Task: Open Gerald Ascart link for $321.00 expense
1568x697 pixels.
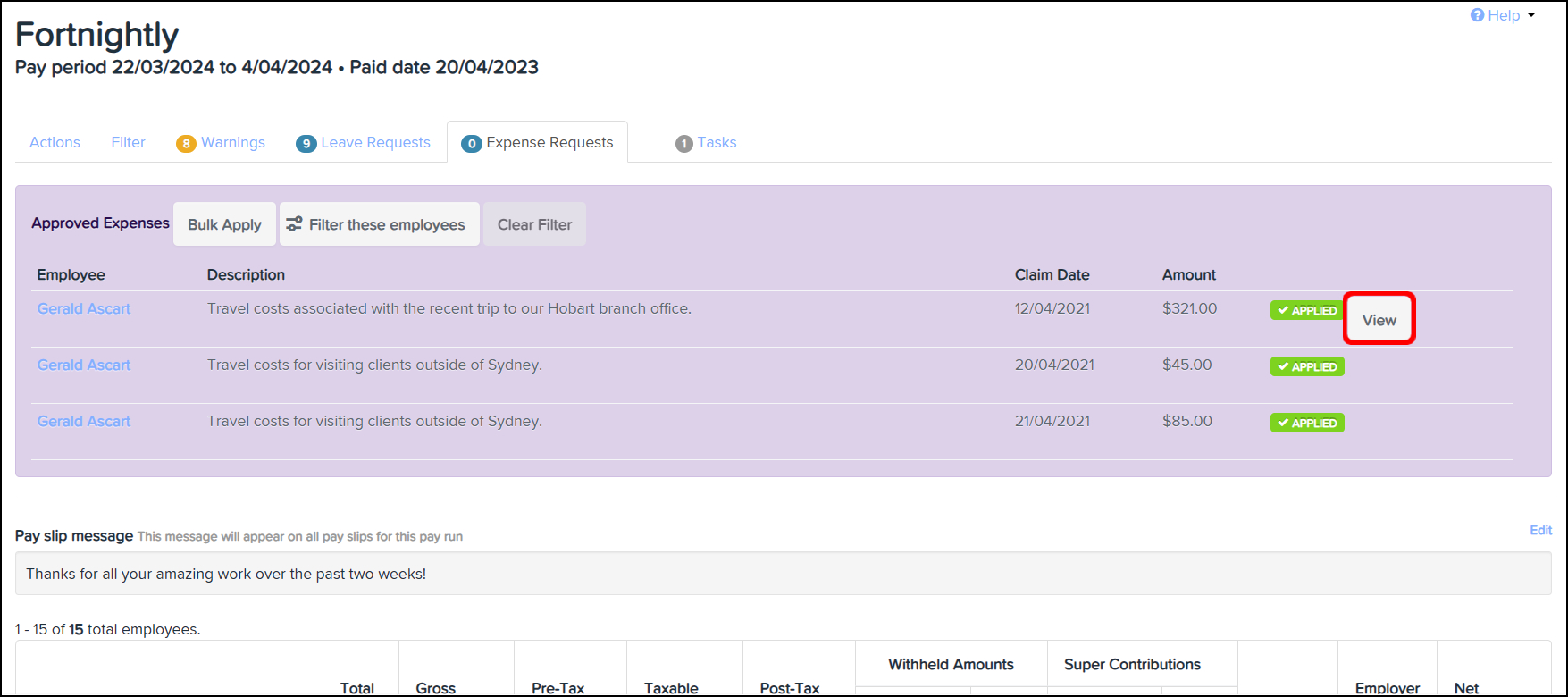Action: [x=84, y=309]
